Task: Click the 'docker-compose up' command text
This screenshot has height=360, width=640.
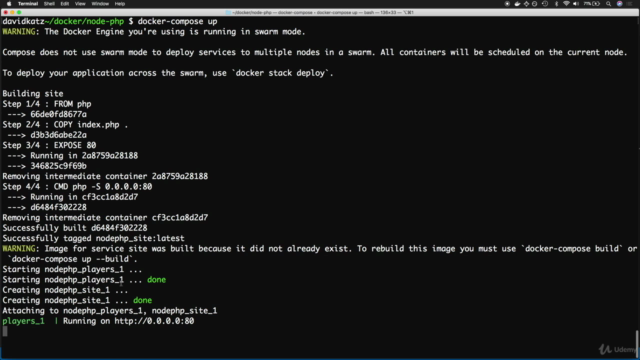Action: [177, 21]
